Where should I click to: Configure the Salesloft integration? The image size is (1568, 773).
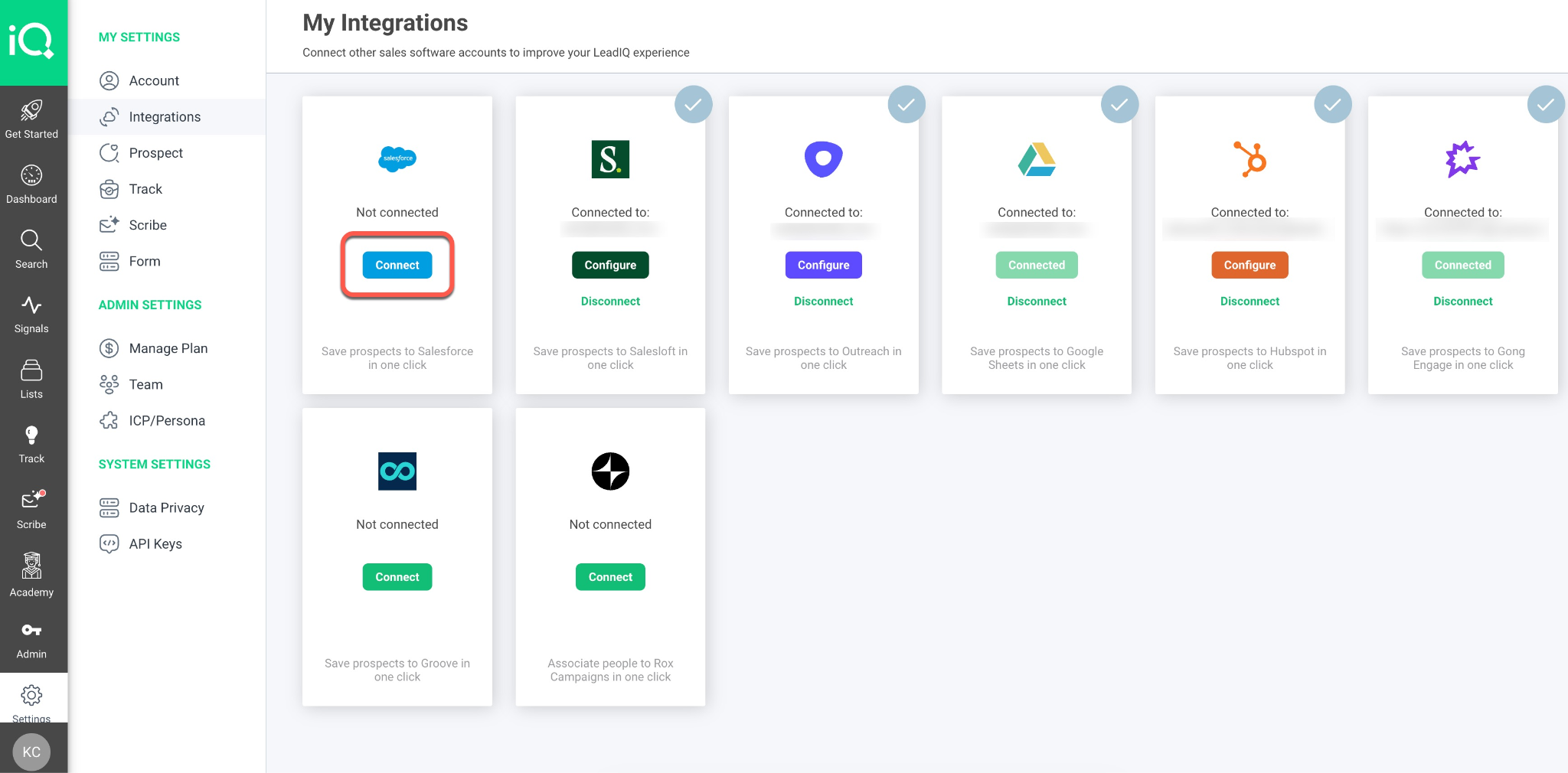pyautogui.click(x=610, y=265)
